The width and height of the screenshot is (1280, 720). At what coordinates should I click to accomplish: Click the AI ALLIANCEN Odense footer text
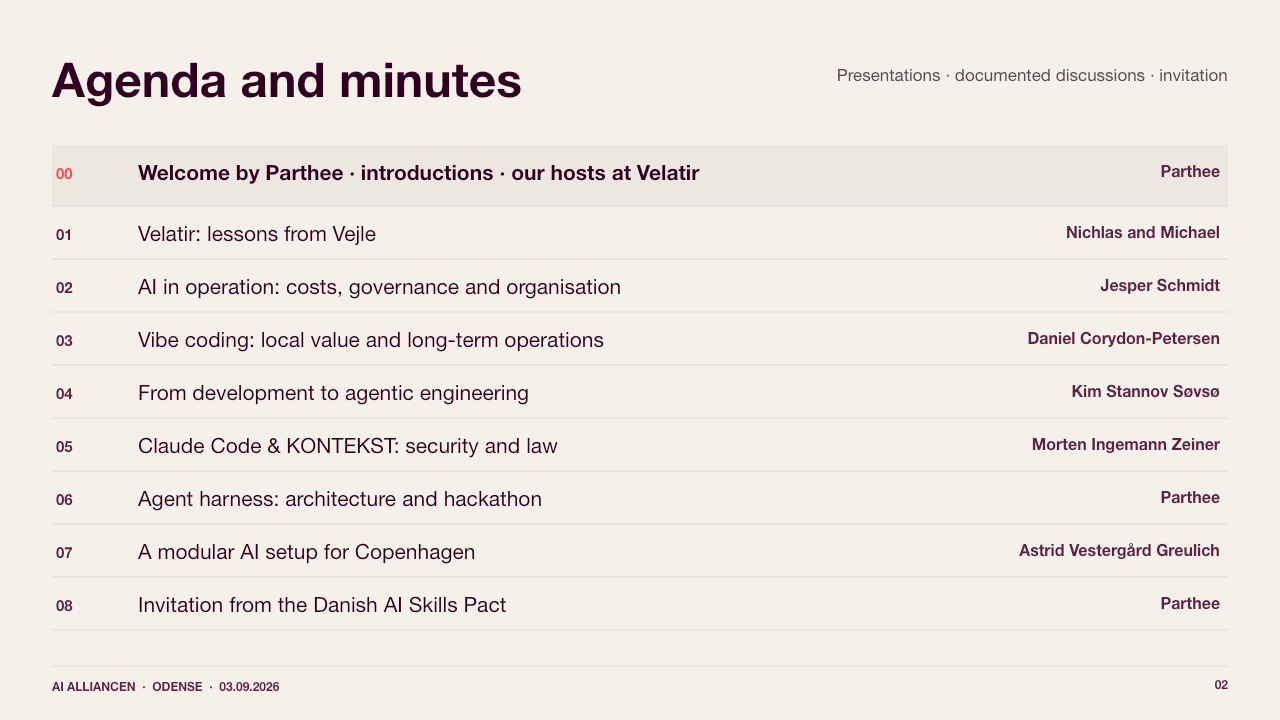coord(166,687)
